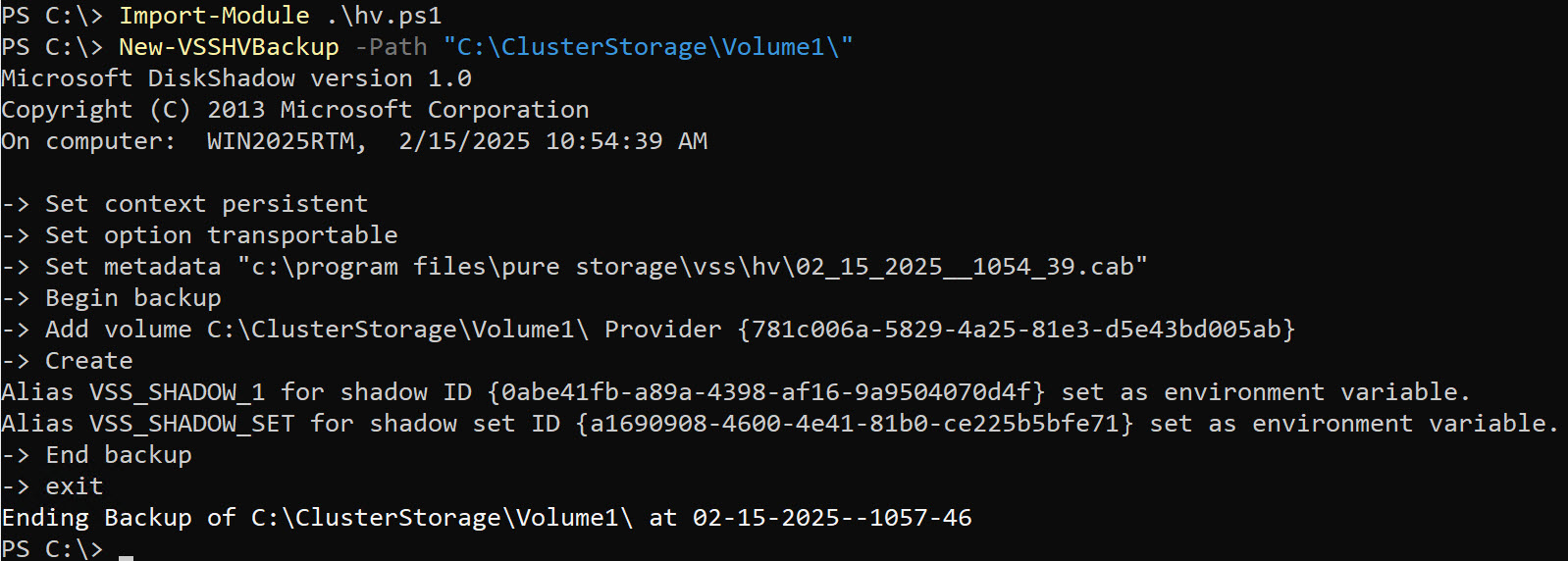Click the Set context persistent line
1568x561 pixels.
[x=206, y=204]
